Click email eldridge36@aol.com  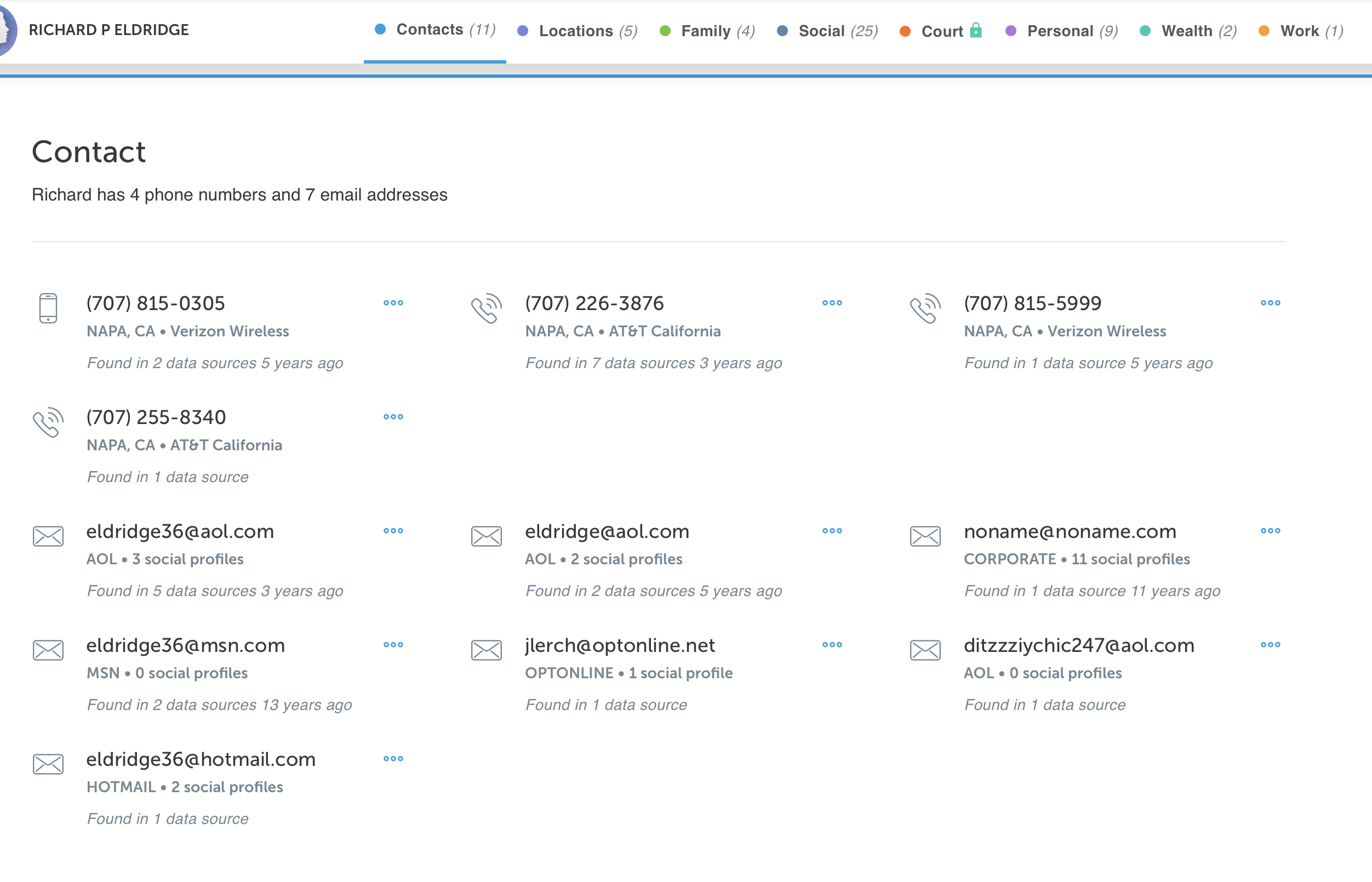(x=180, y=531)
